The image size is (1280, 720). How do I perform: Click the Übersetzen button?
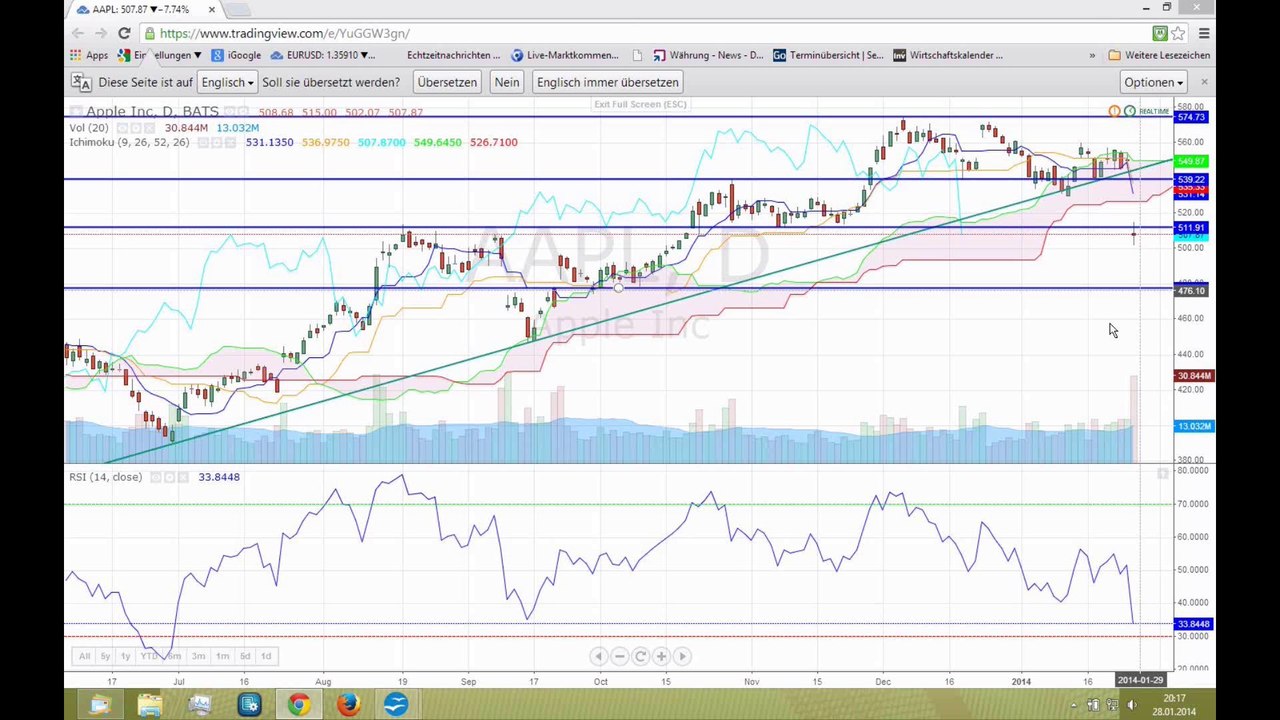(x=447, y=82)
